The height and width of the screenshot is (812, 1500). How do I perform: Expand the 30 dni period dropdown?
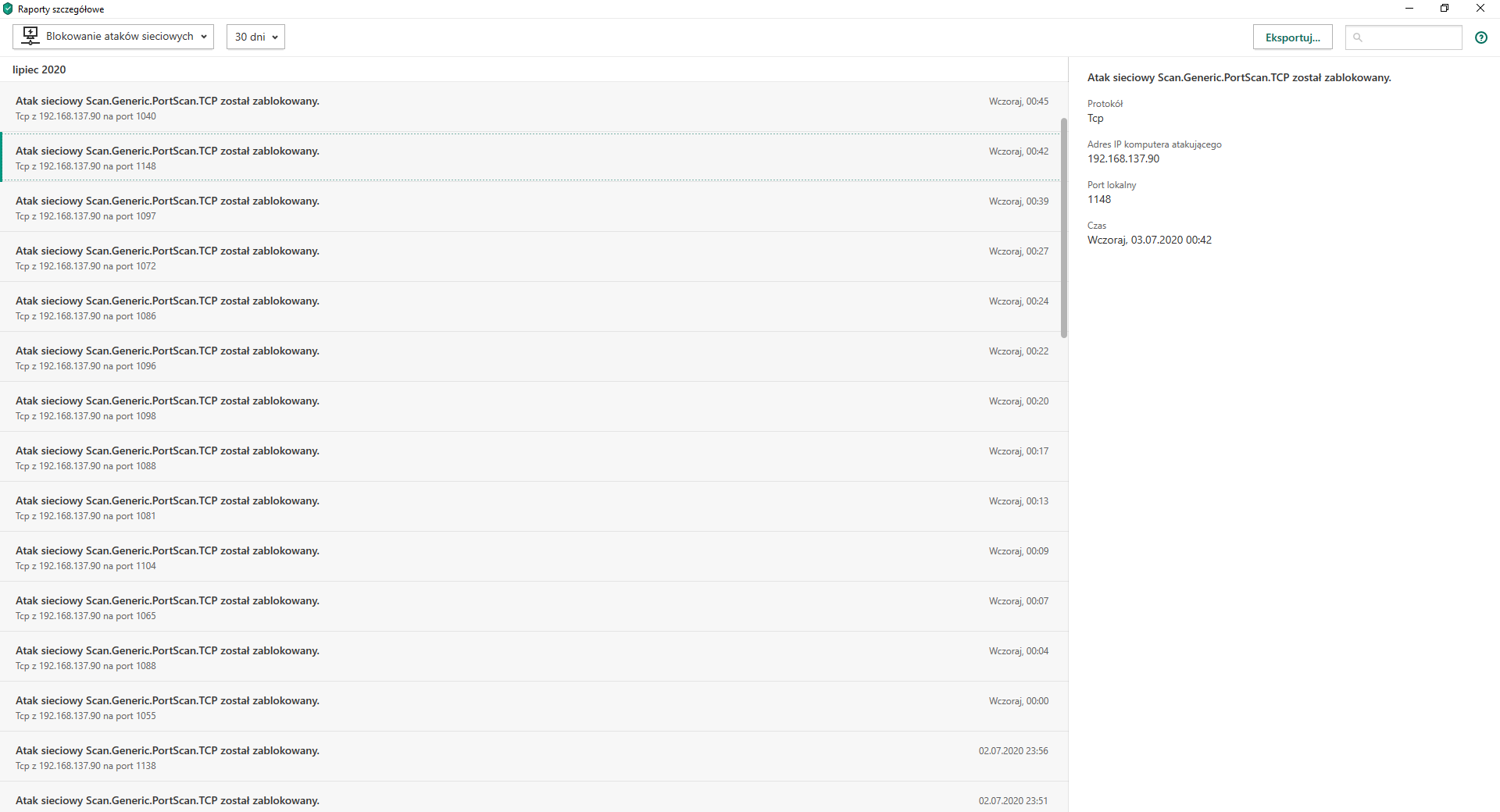pyautogui.click(x=255, y=37)
